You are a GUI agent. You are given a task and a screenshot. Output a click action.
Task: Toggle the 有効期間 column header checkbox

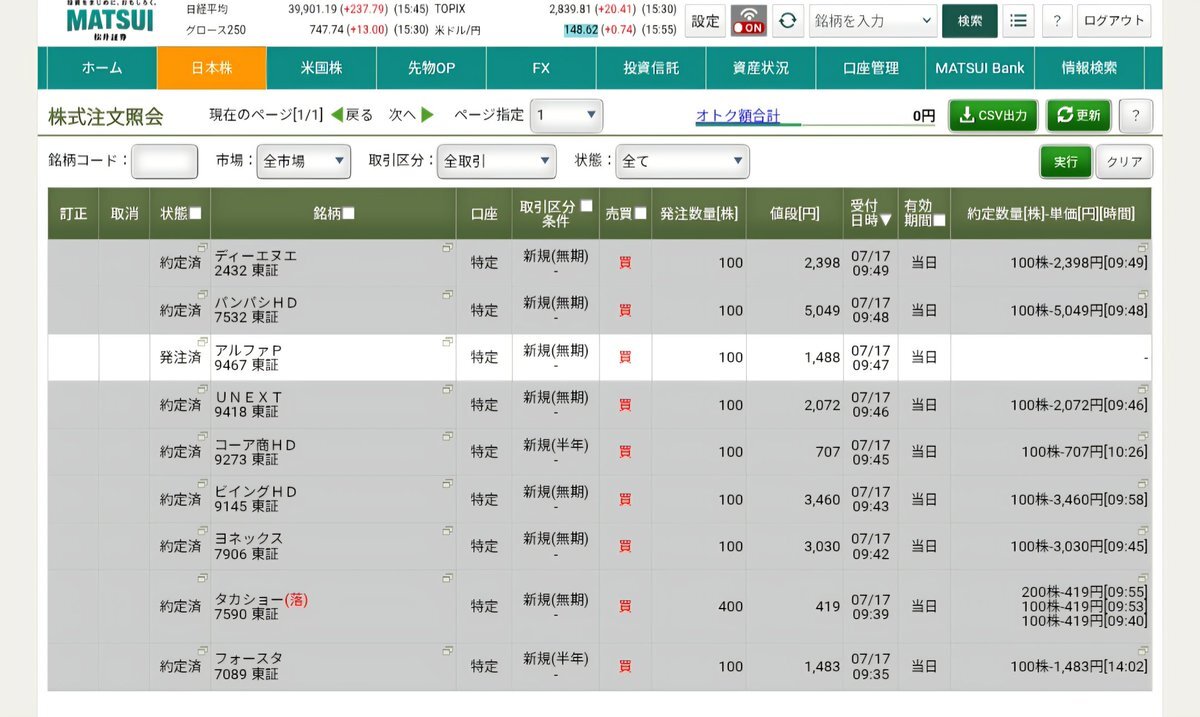tap(939, 220)
